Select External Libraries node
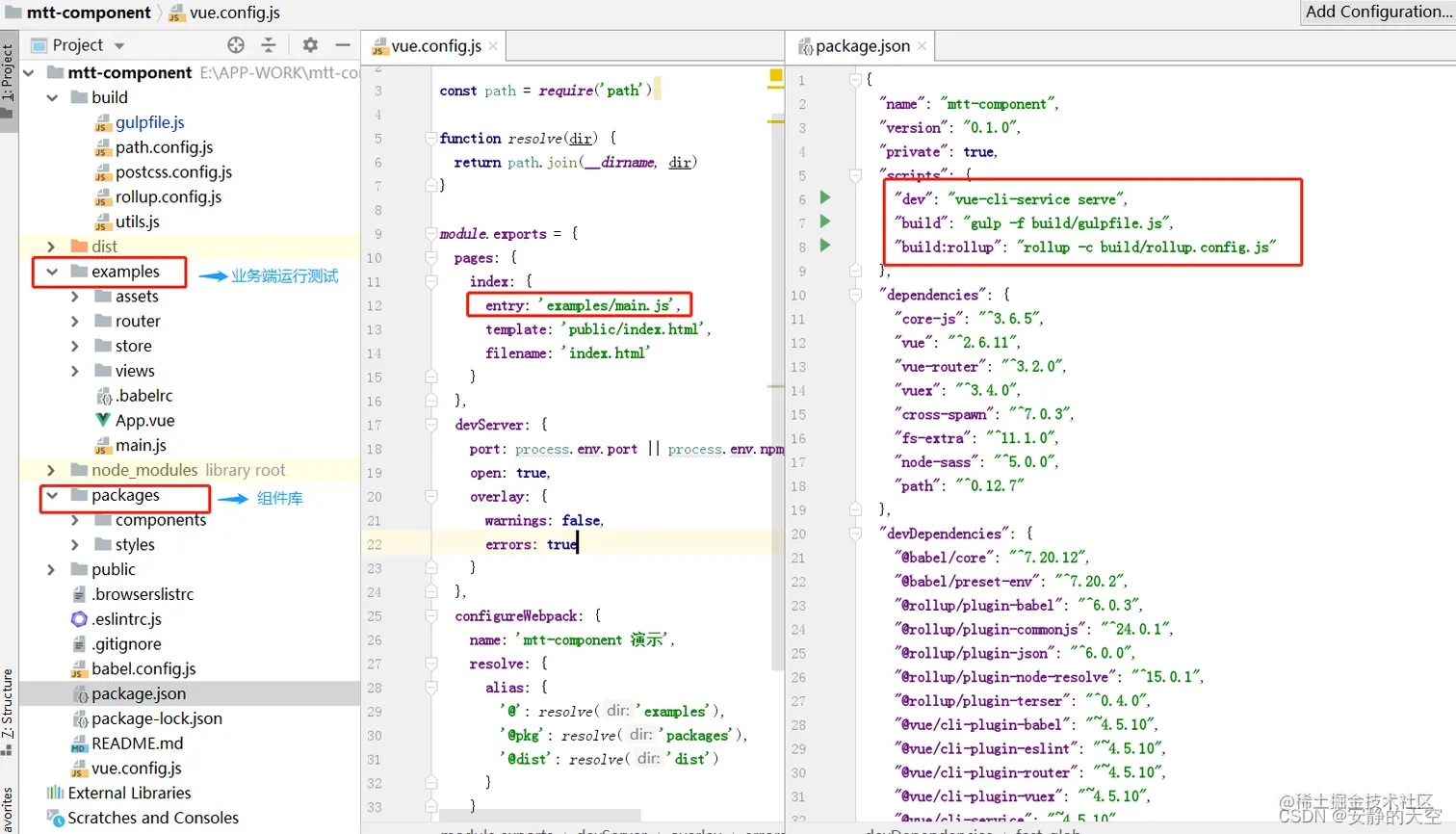The width and height of the screenshot is (1456, 834). pos(129,793)
